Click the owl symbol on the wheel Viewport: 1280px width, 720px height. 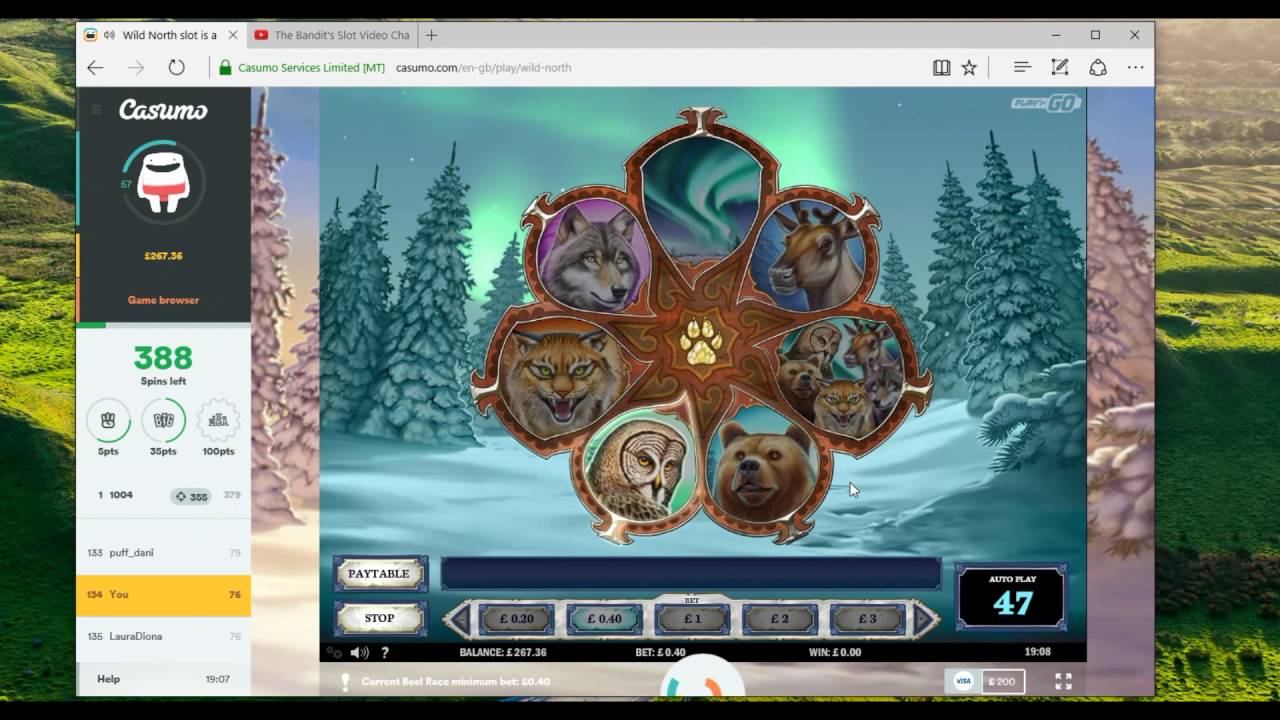pyautogui.click(x=640, y=467)
